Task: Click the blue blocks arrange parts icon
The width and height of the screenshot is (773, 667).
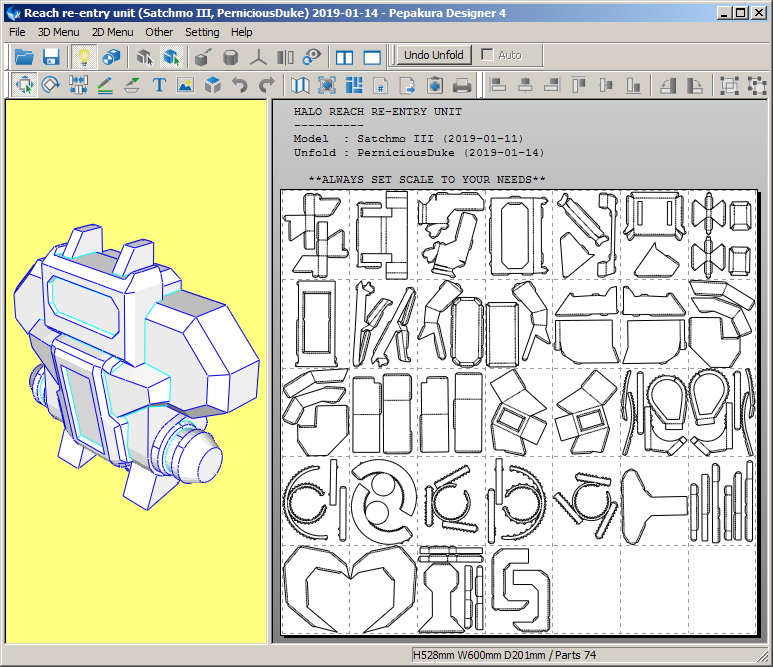Action: [354, 85]
